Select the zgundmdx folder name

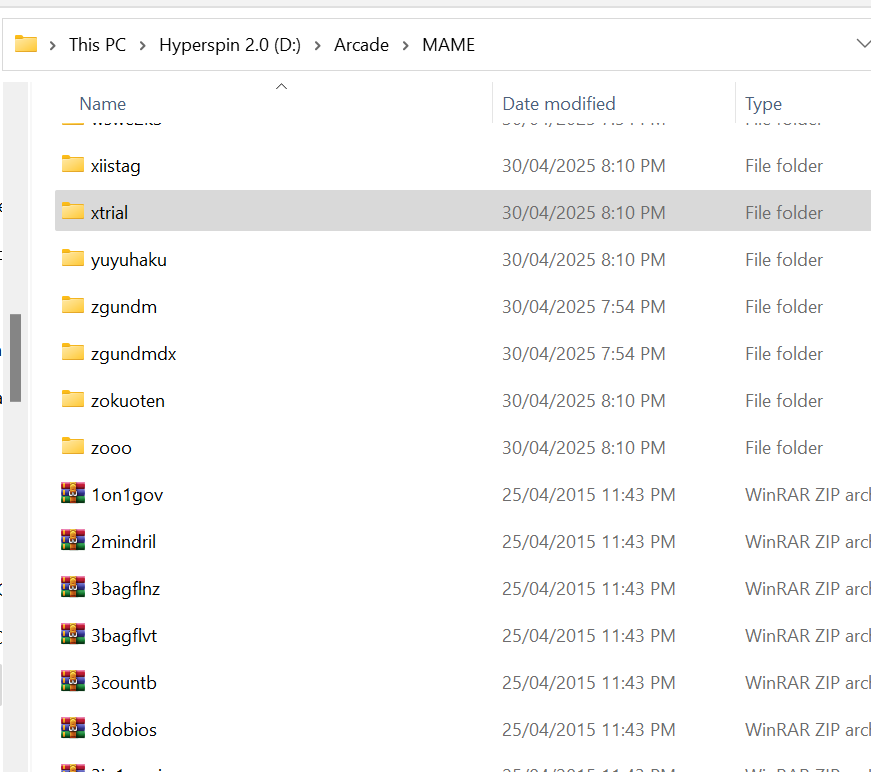pyautogui.click(x=134, y=354)
